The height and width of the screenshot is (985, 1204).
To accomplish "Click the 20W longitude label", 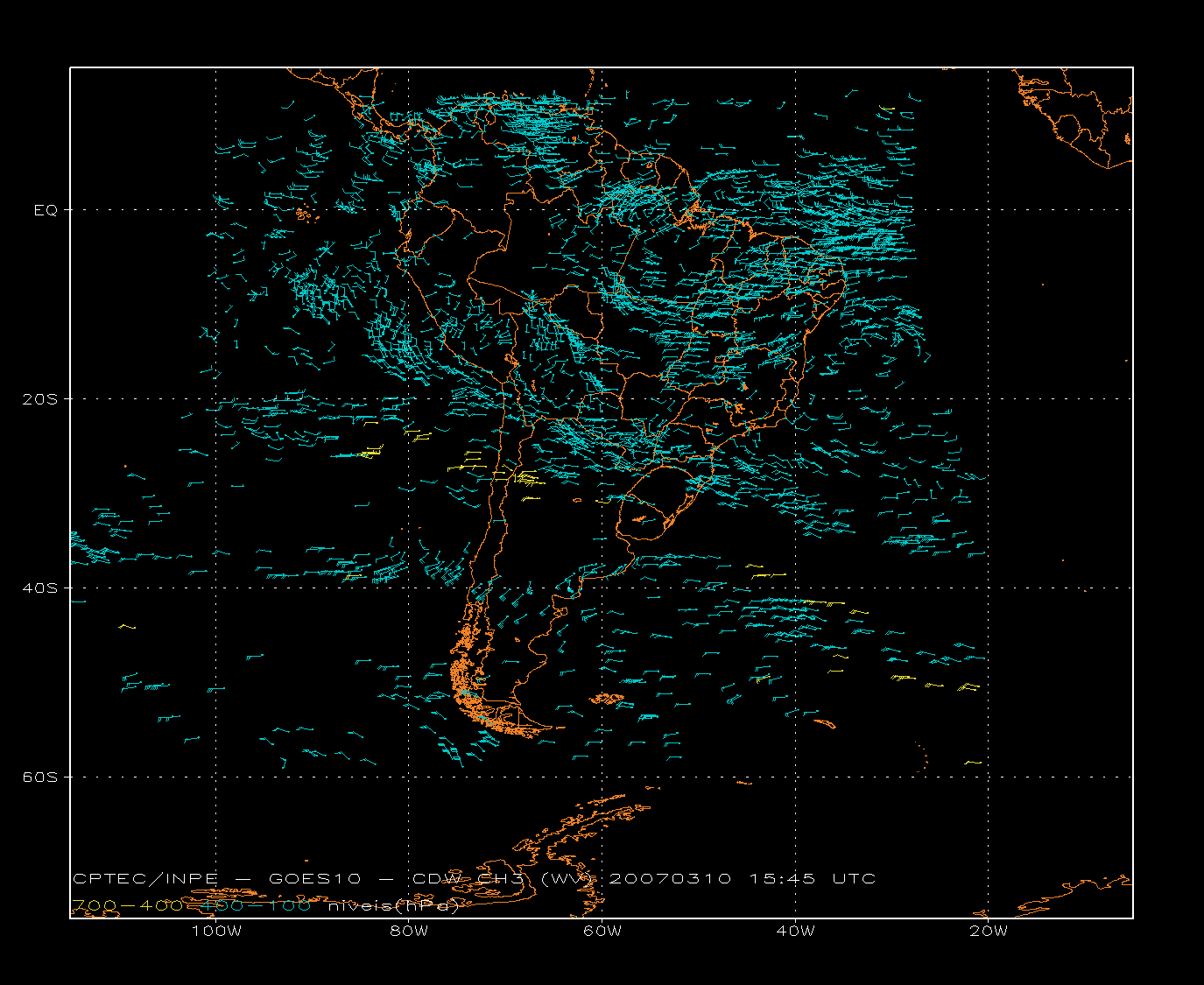I will 989,931.
